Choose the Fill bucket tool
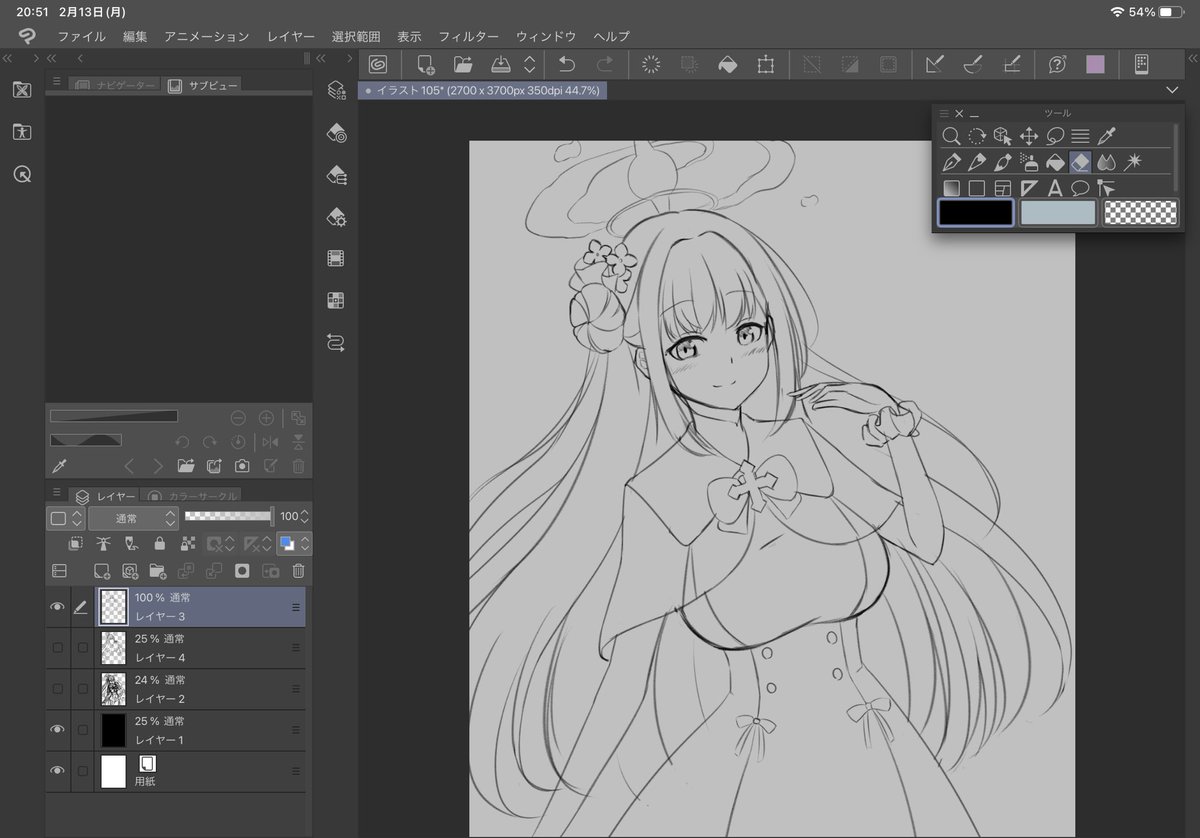The image size is (1200, 838). click(1056, 162)
